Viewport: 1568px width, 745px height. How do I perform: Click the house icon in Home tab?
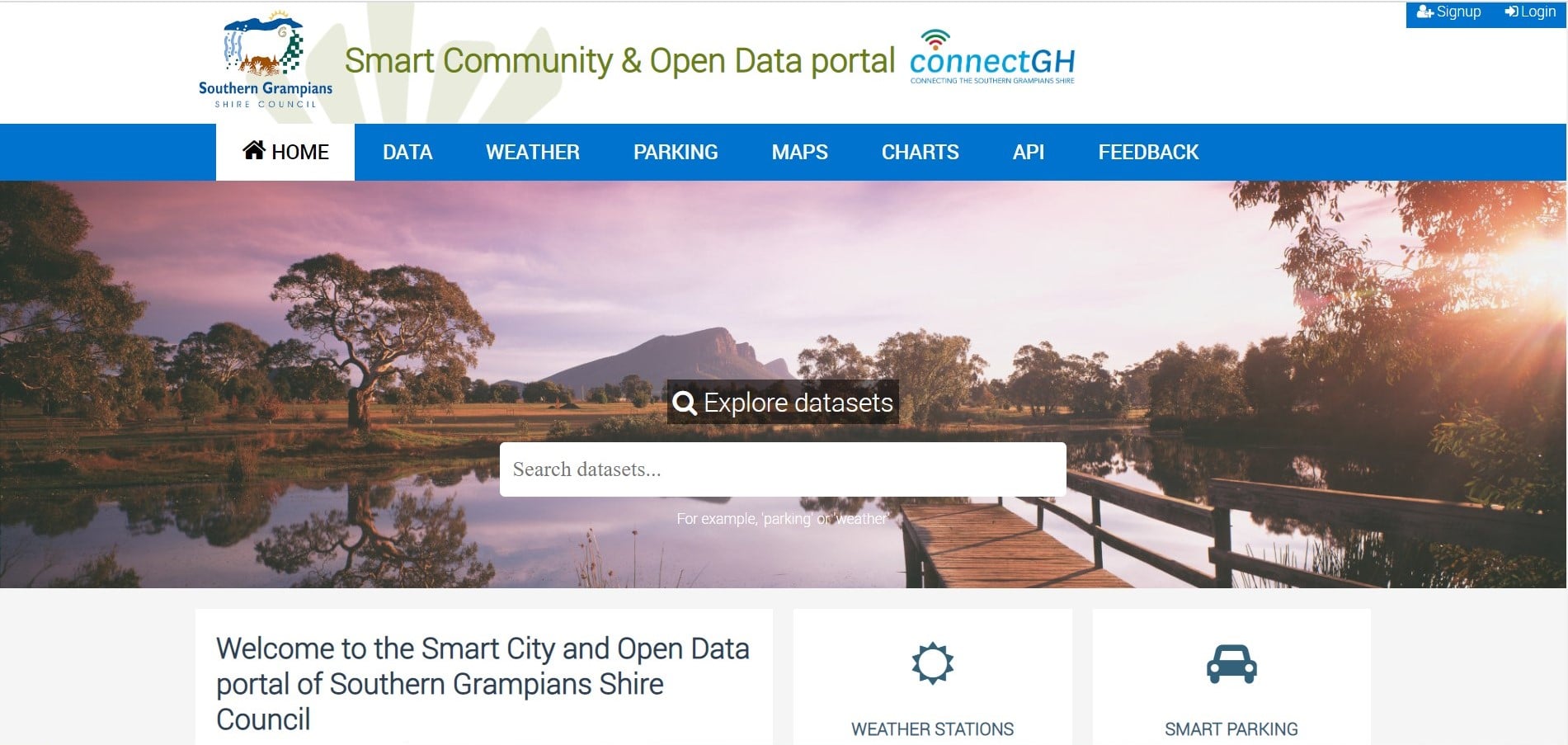pyautogui.click(x=254, y=151)
